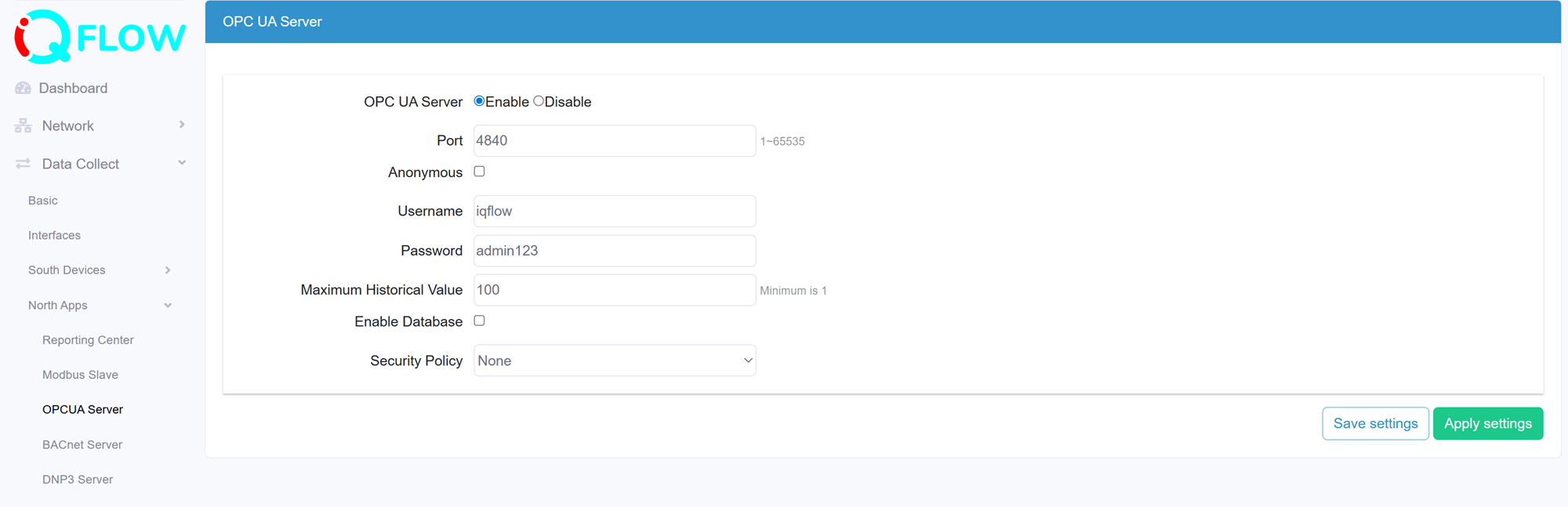Screen dimensions: 1568x507
Task: Expand the South Devices submenu chevron
Action: [x=168, y=270]
